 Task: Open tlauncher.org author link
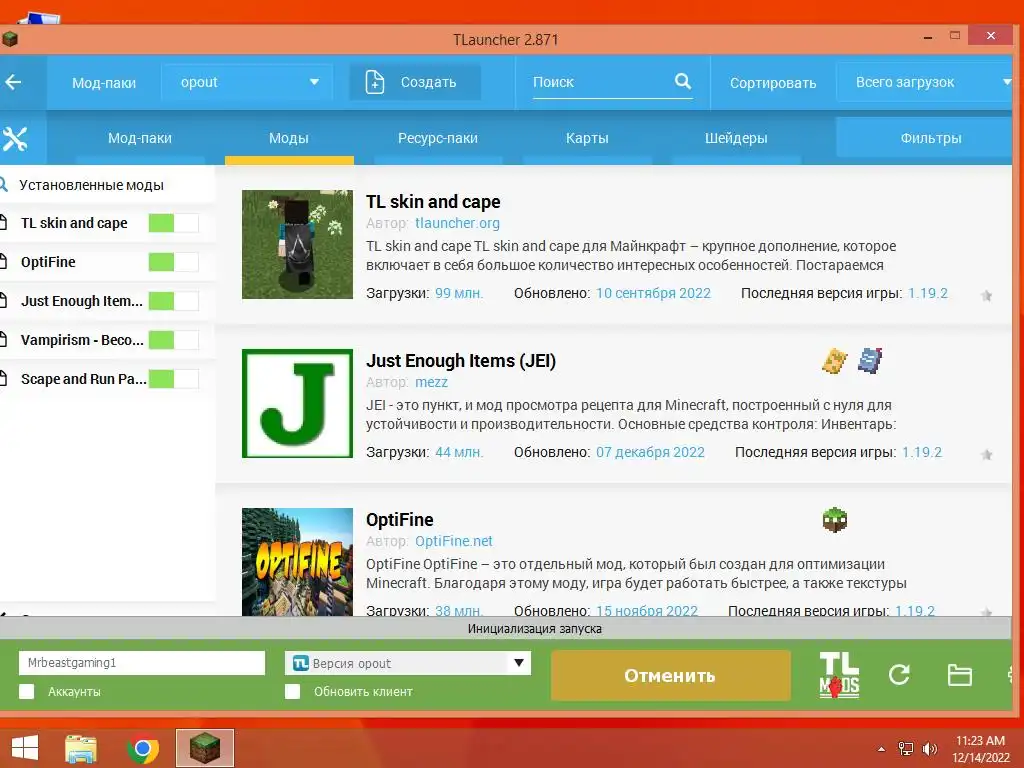(x=457, y=223)
